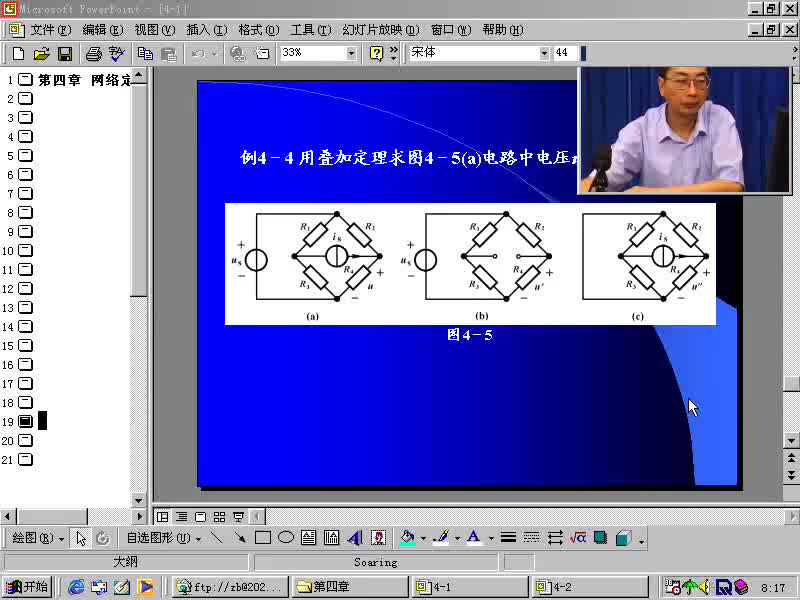Switch to Outline view button
800x600 pixels.
pyautogui.click(x=181, y=517)
